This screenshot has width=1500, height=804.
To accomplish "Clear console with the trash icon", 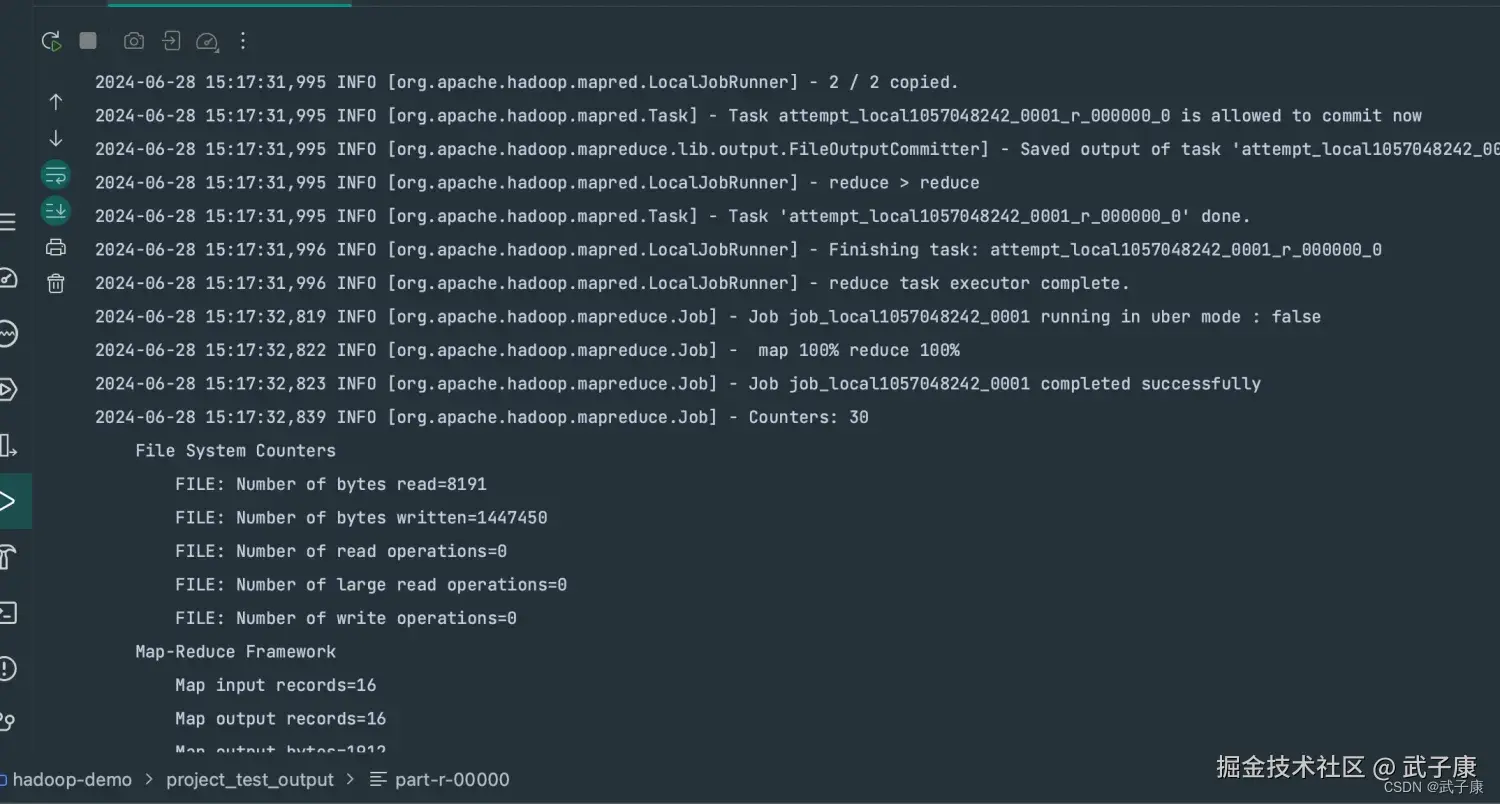I will click(56, 284).
